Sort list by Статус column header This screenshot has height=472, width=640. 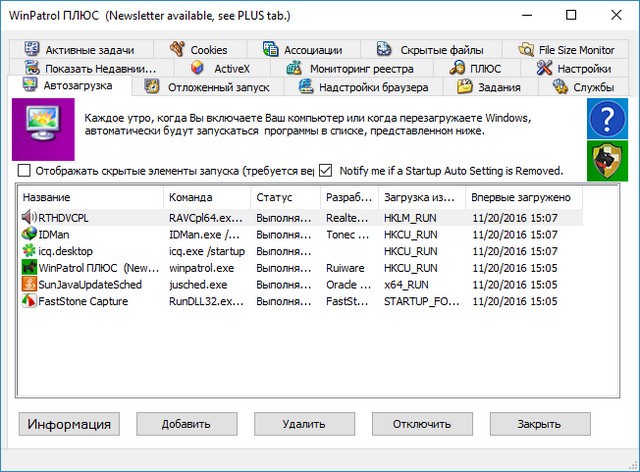(x=283, y=197)
